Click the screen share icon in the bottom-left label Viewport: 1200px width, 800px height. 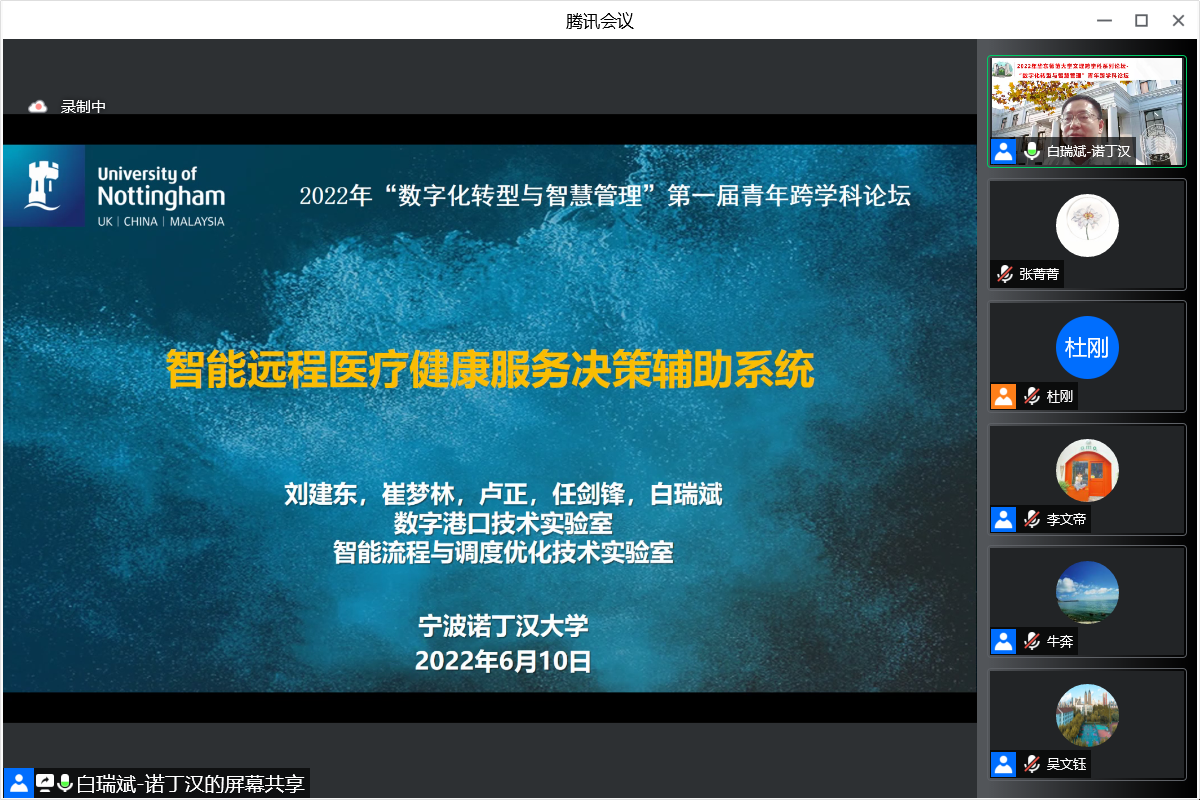tap(45, 783)
